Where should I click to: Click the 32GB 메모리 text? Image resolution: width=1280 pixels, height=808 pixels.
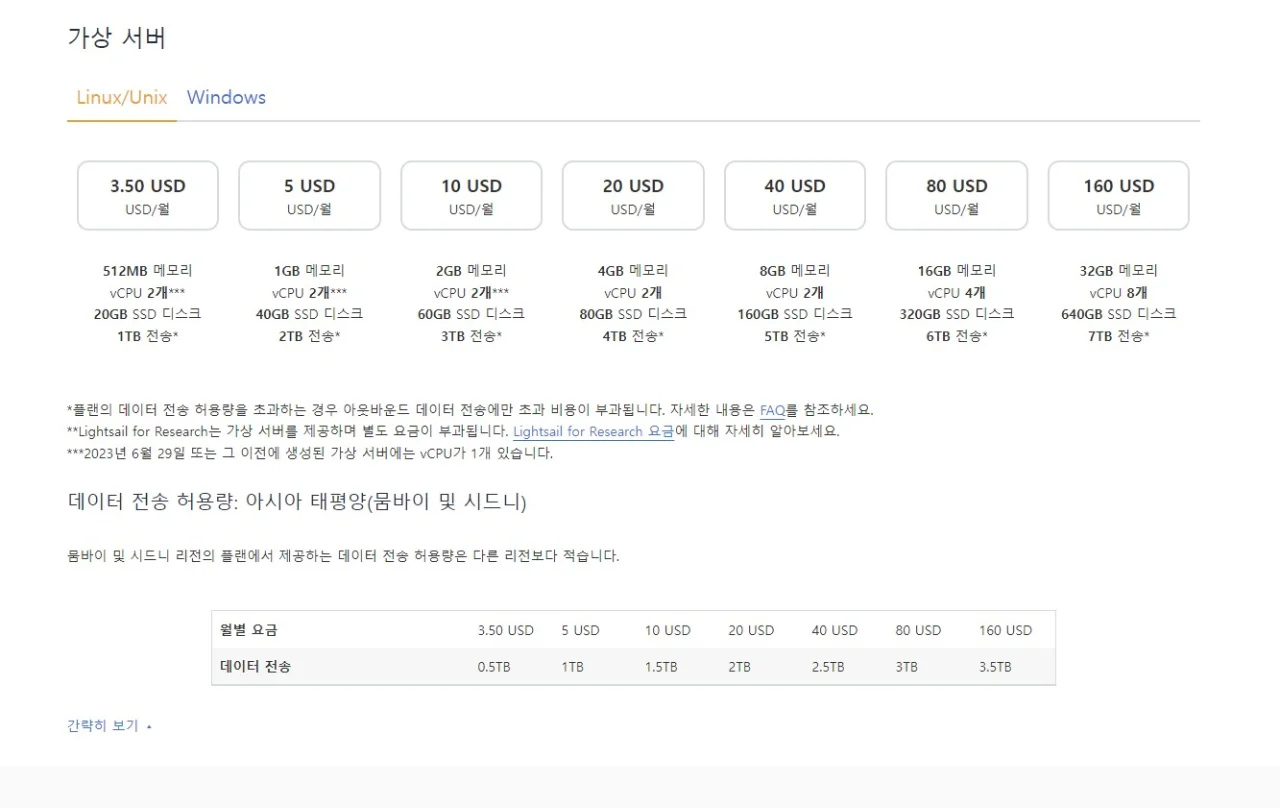1119,270
